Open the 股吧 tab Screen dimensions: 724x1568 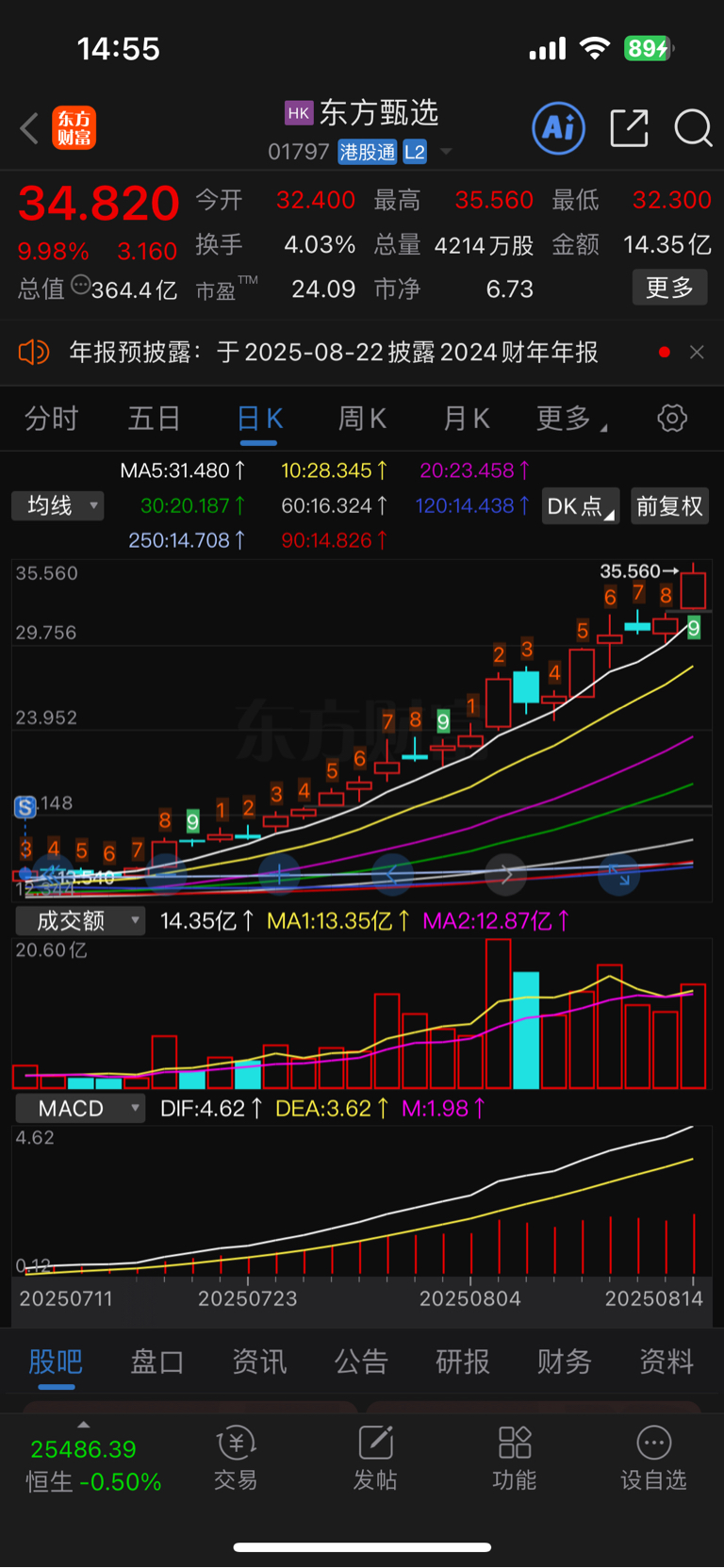coord(56,1362)
